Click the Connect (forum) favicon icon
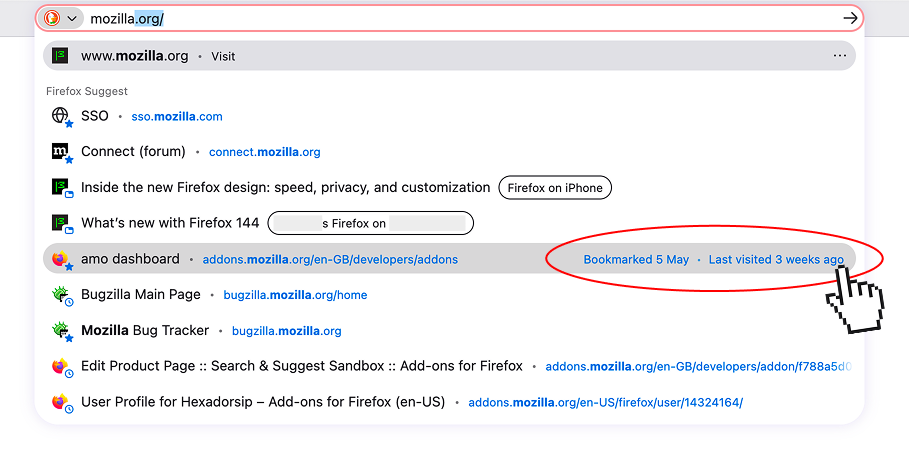 coord(62,152)
